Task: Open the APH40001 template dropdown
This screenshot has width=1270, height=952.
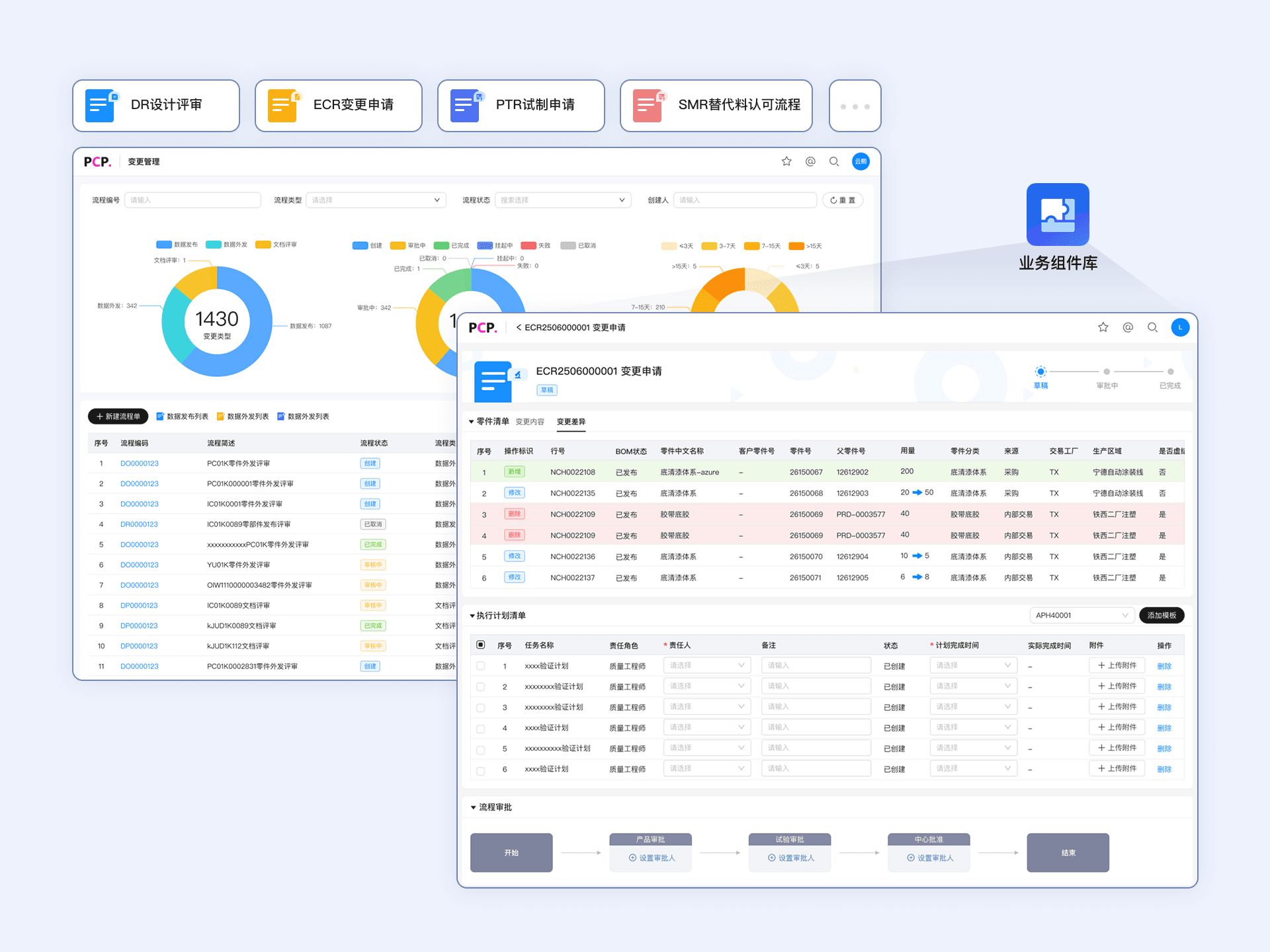Action: tap(1081, 615)
